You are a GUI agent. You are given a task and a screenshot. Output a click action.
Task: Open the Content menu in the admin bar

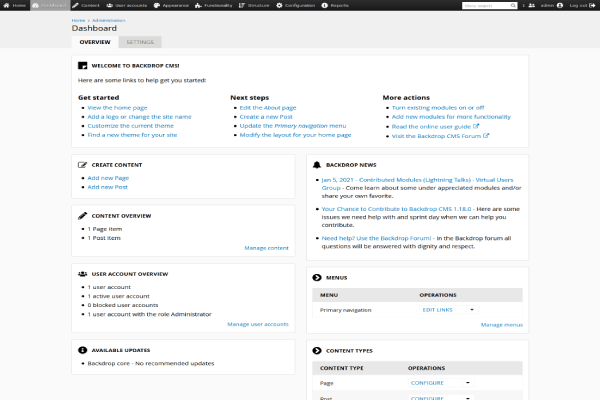86,5
